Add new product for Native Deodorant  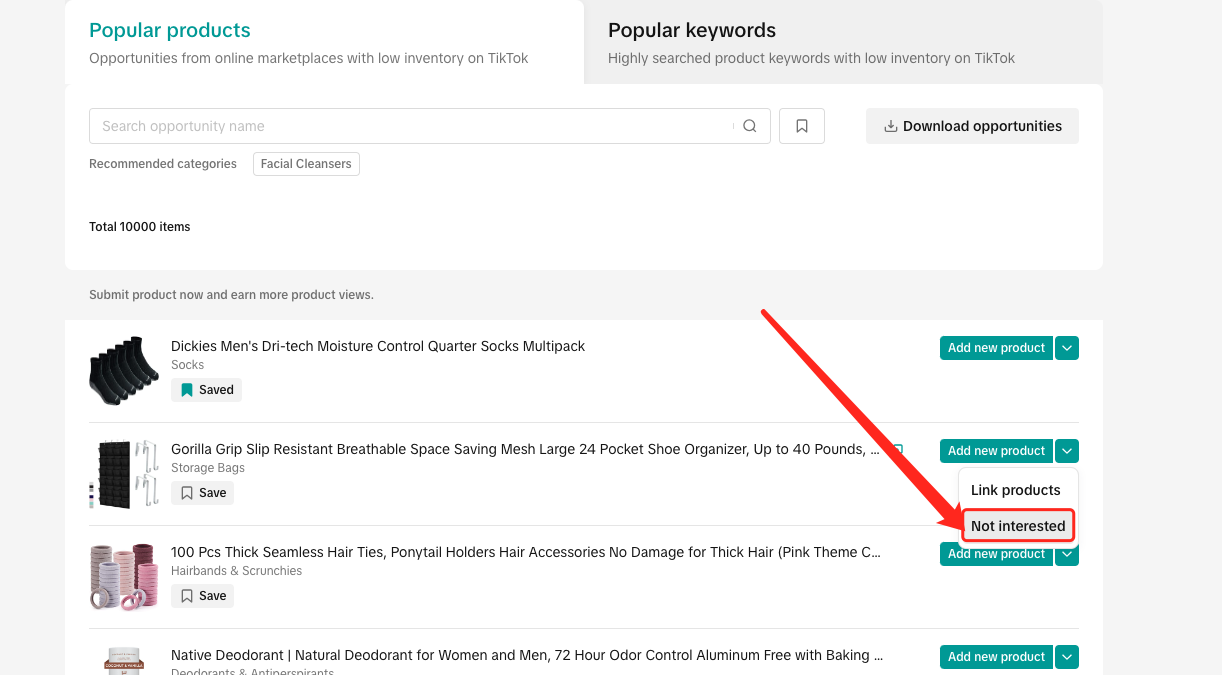point(996,657)
